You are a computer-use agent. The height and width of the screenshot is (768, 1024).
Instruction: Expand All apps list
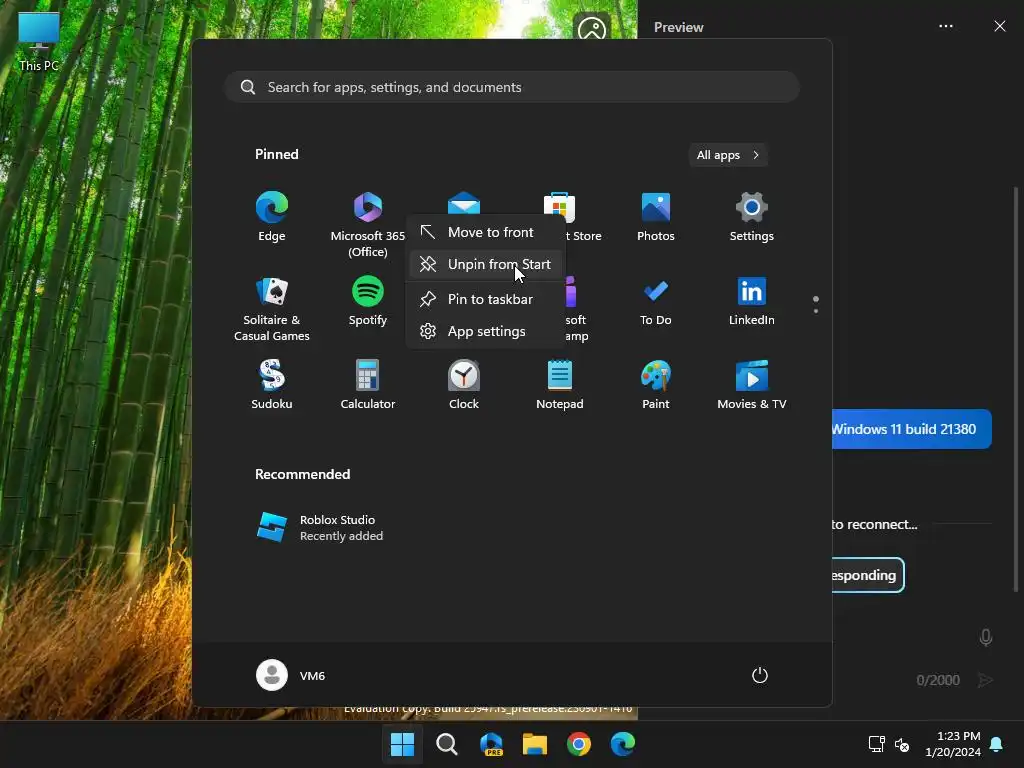click(x=728, y=155)
